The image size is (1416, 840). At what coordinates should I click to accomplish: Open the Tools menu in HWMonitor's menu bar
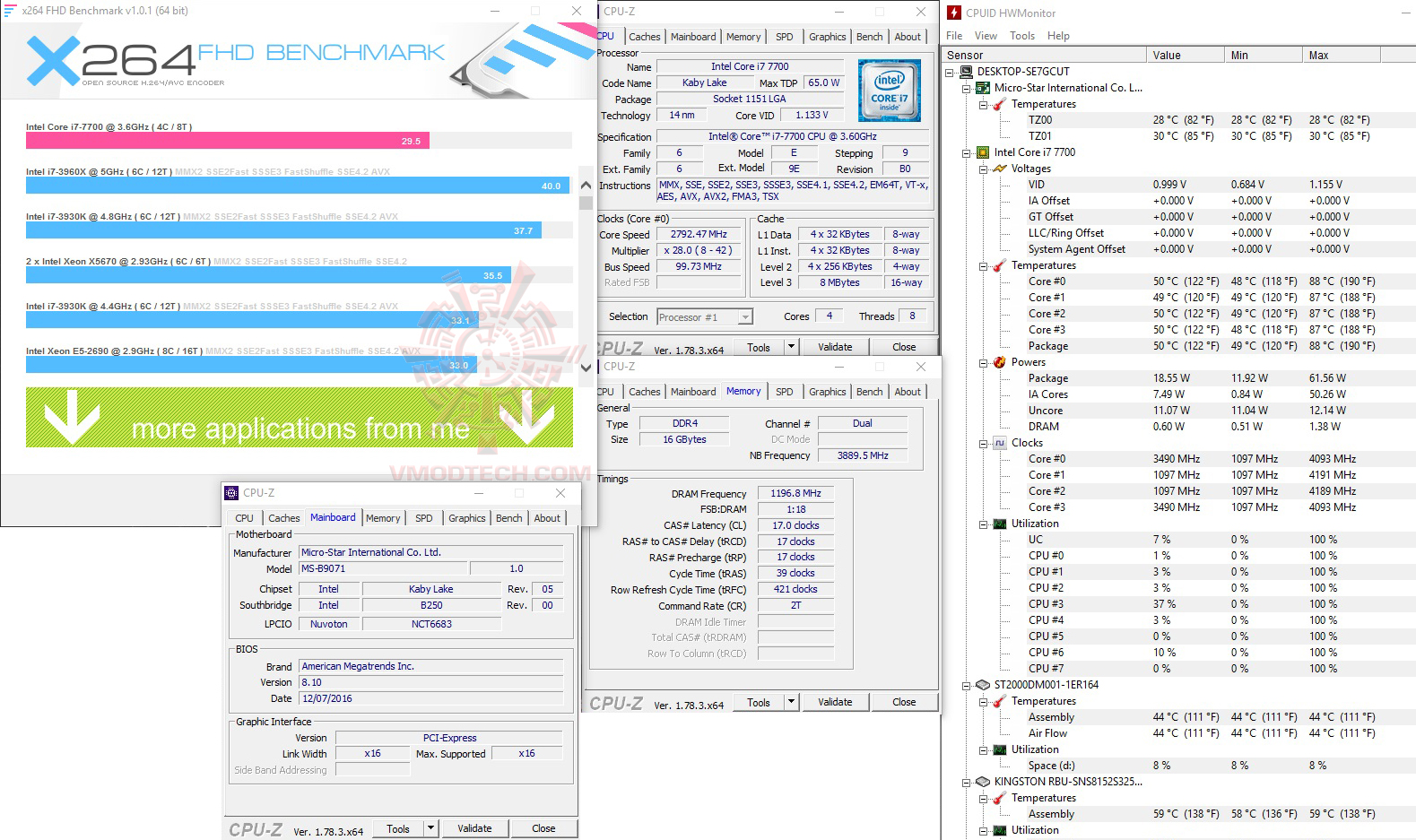click(x=1022, y=36)
